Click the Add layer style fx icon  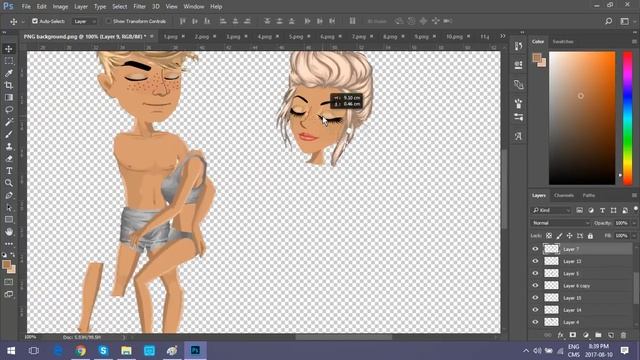(x=560, y=335)
